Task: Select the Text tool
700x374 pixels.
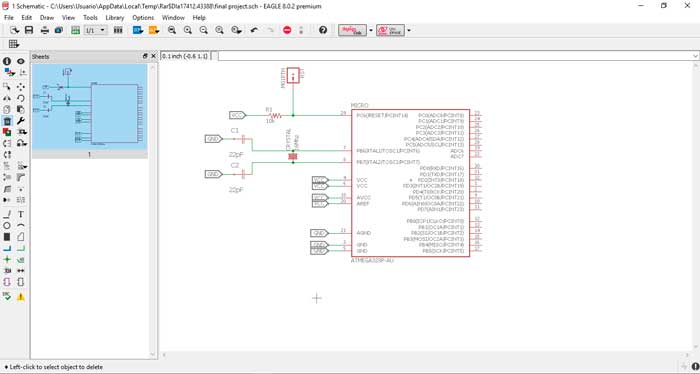Action: point(21,214)
